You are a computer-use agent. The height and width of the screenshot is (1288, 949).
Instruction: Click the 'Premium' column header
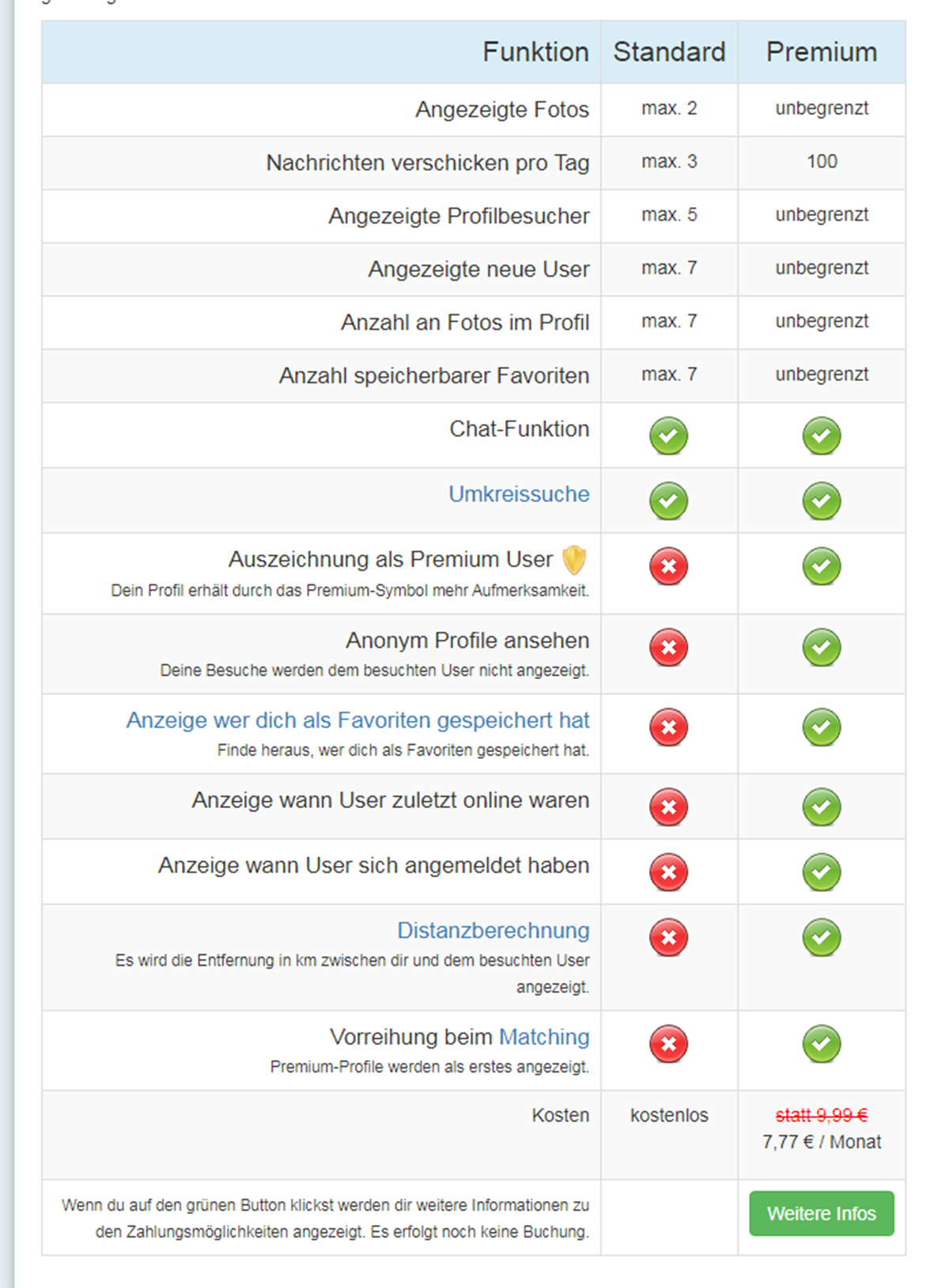click(821, 52)
